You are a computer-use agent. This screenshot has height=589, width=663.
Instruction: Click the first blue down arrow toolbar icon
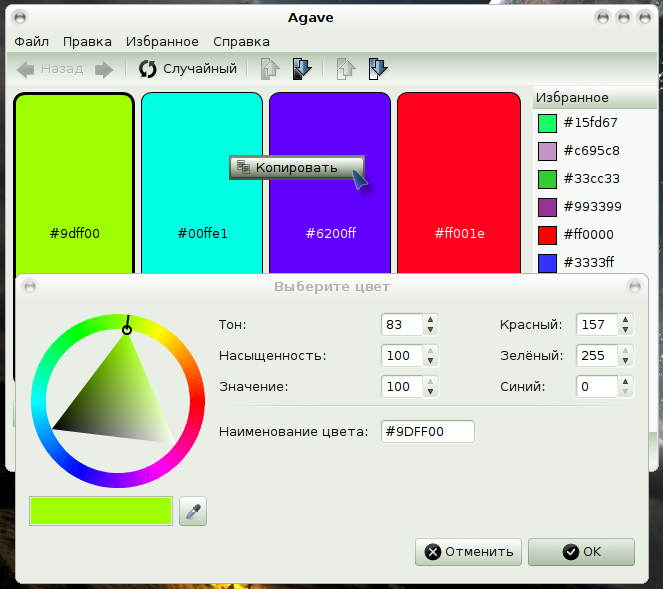[302, 69]
